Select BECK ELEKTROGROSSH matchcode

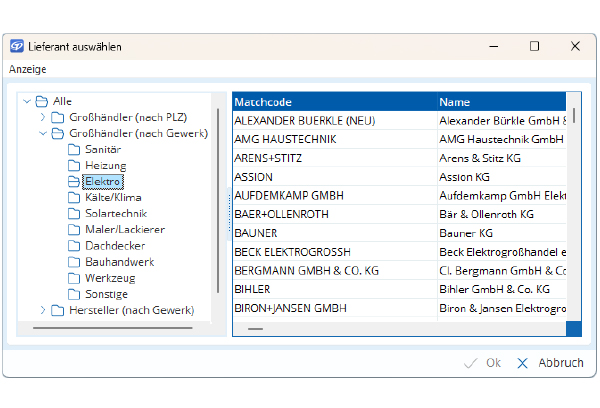[x=335, y=252]
